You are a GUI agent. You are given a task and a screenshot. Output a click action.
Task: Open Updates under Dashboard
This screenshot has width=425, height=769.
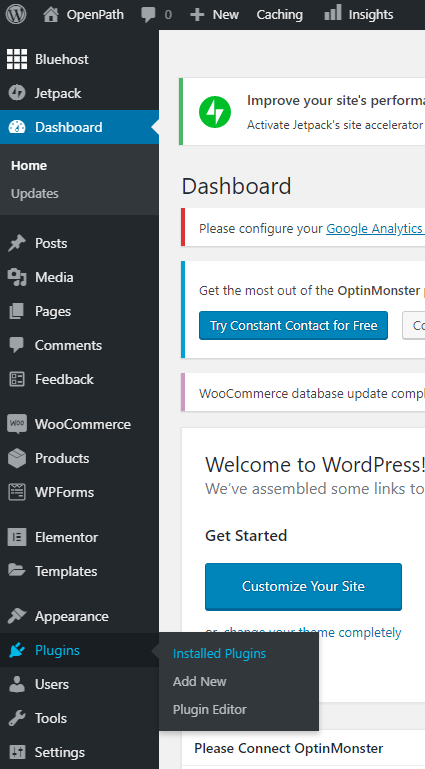pos(35,194)
